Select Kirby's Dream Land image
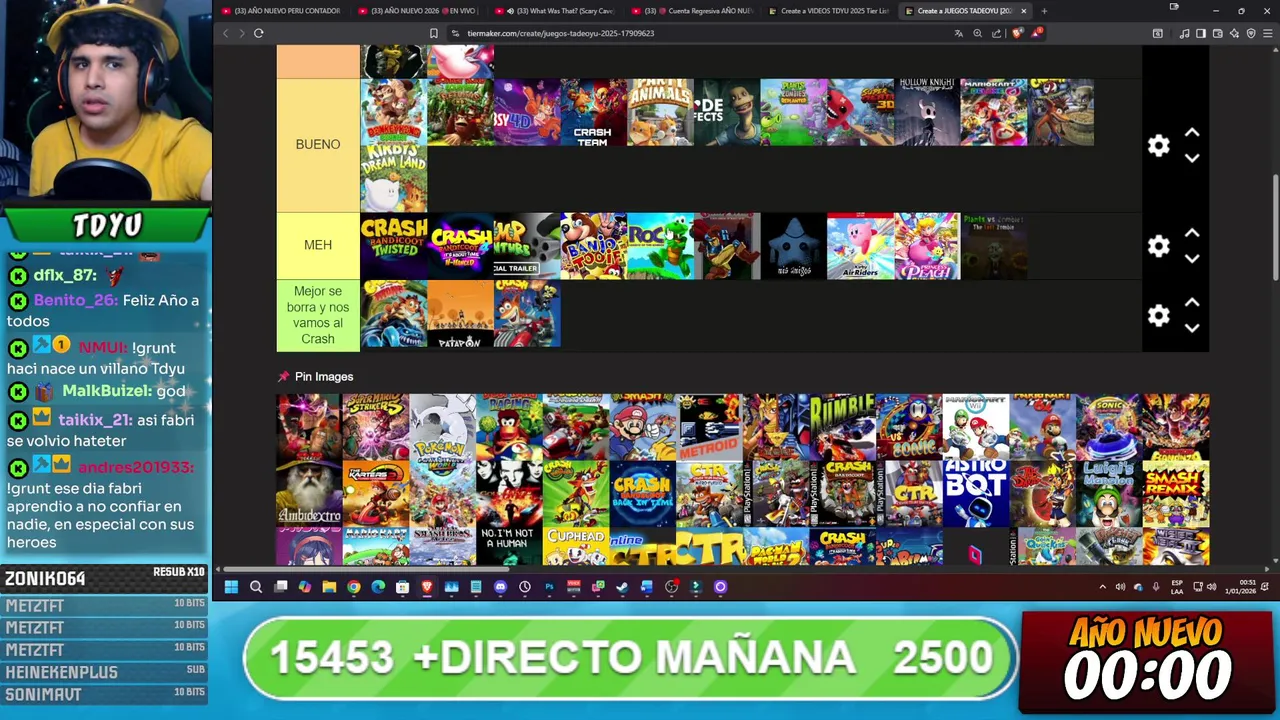 (393, 179)
